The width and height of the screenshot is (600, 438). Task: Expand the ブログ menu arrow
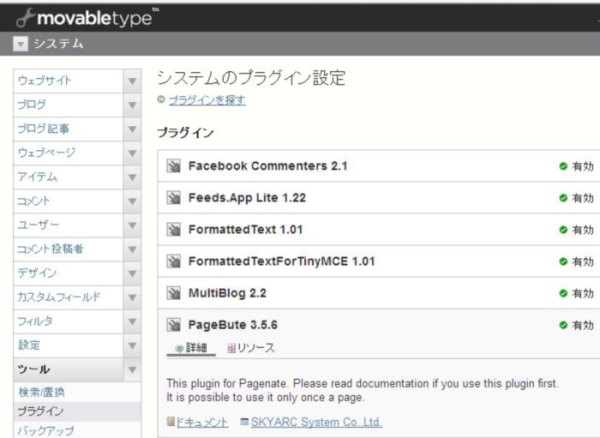132,105
